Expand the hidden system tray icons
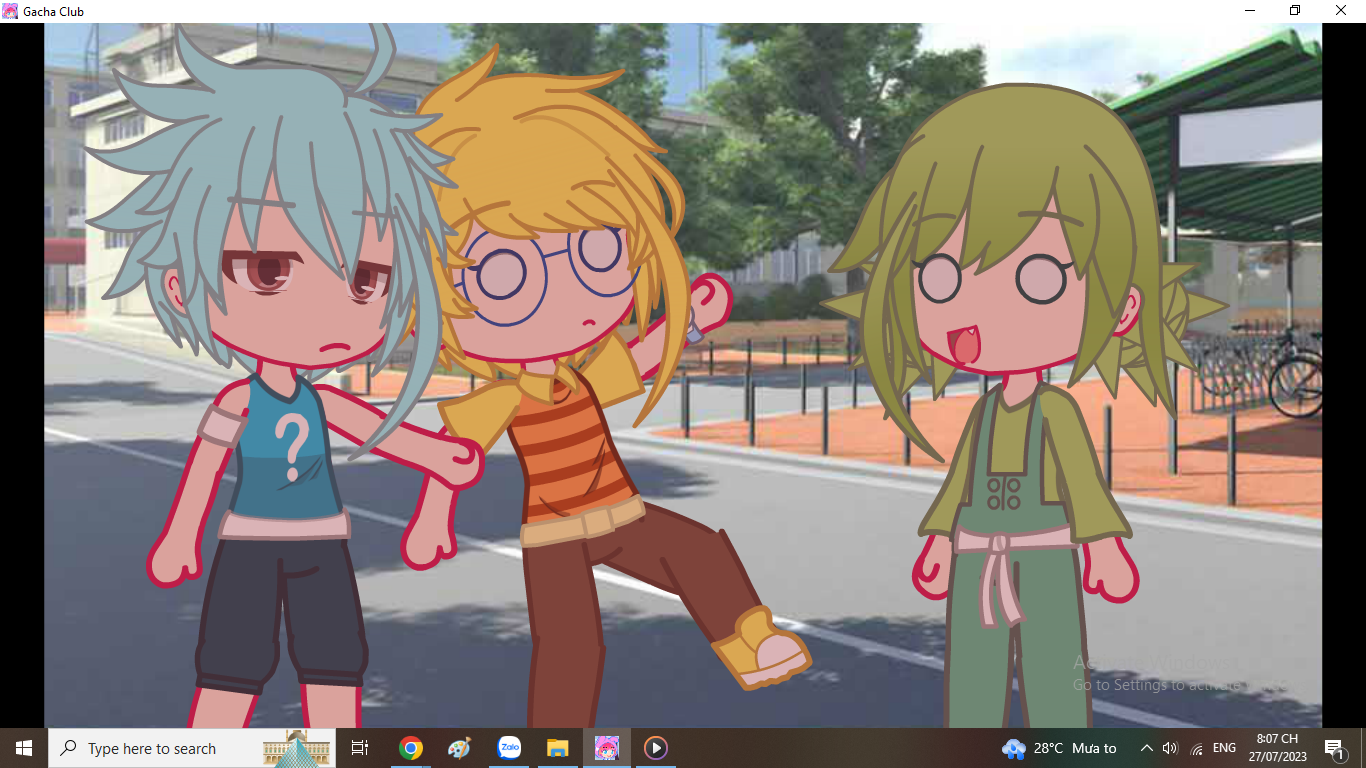The width and height of the screenshot is (1366, 768). tap(1146, 748)
